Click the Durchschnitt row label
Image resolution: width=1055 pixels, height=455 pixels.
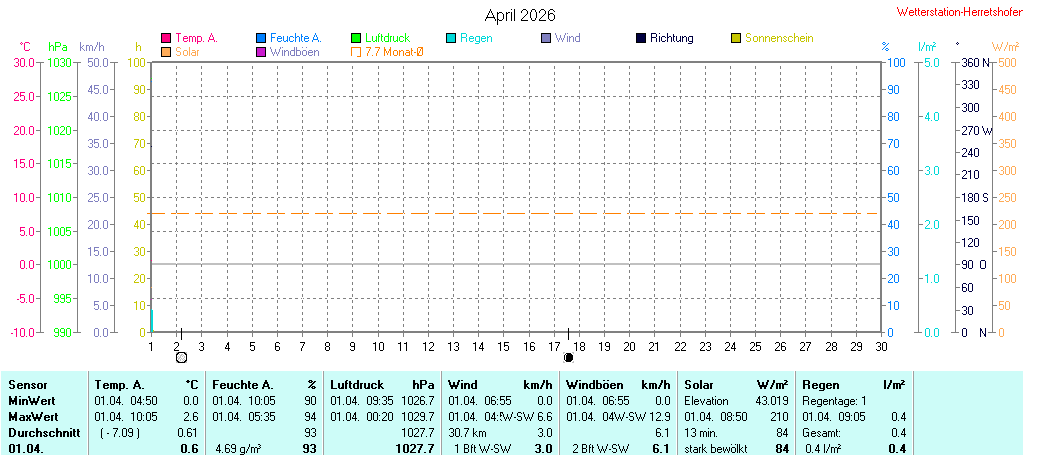[42, 432]
